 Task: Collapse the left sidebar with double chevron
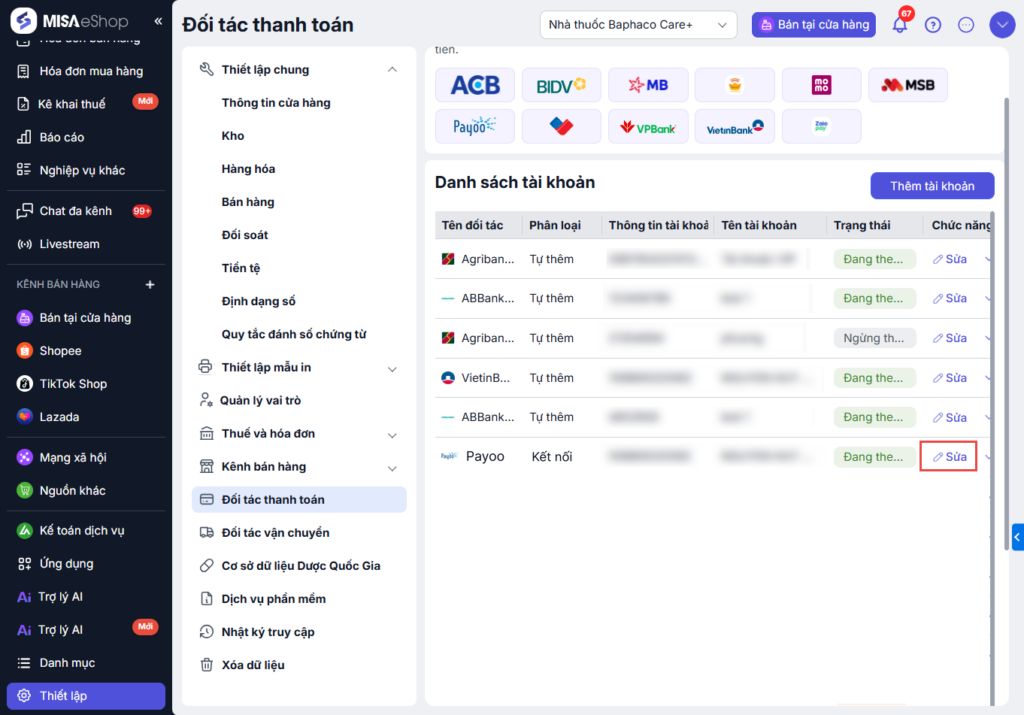158,21
